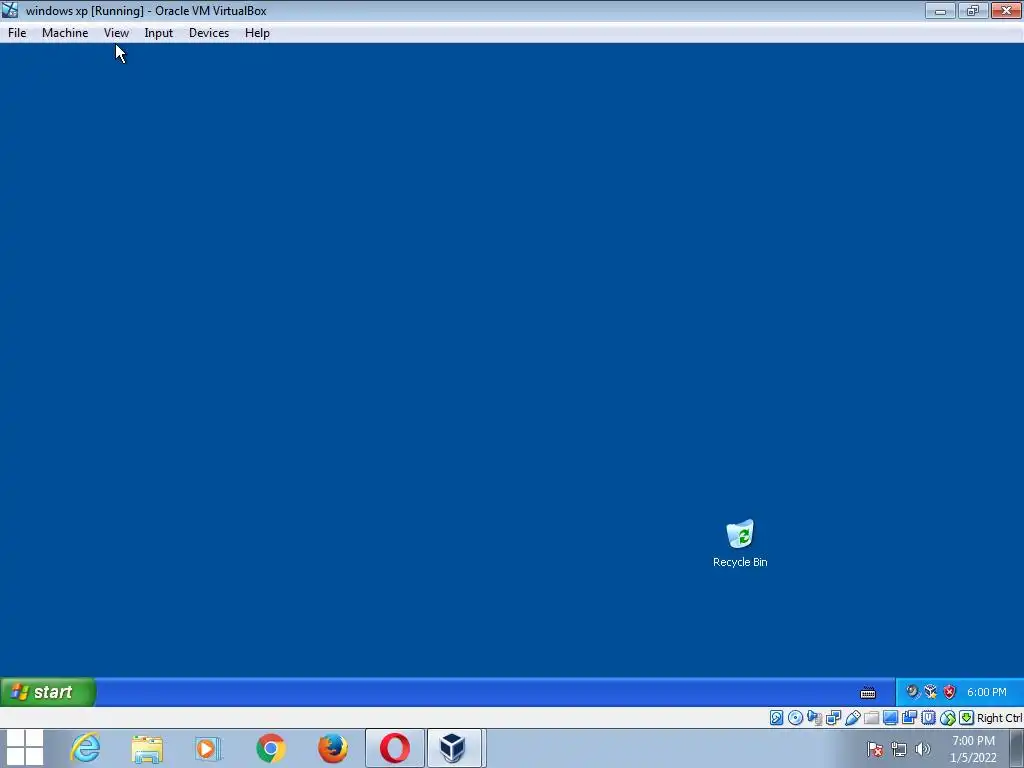1024x768 pixels.
Task: Open File Explorer from host taskbar
Action: [x=147, y=748]
